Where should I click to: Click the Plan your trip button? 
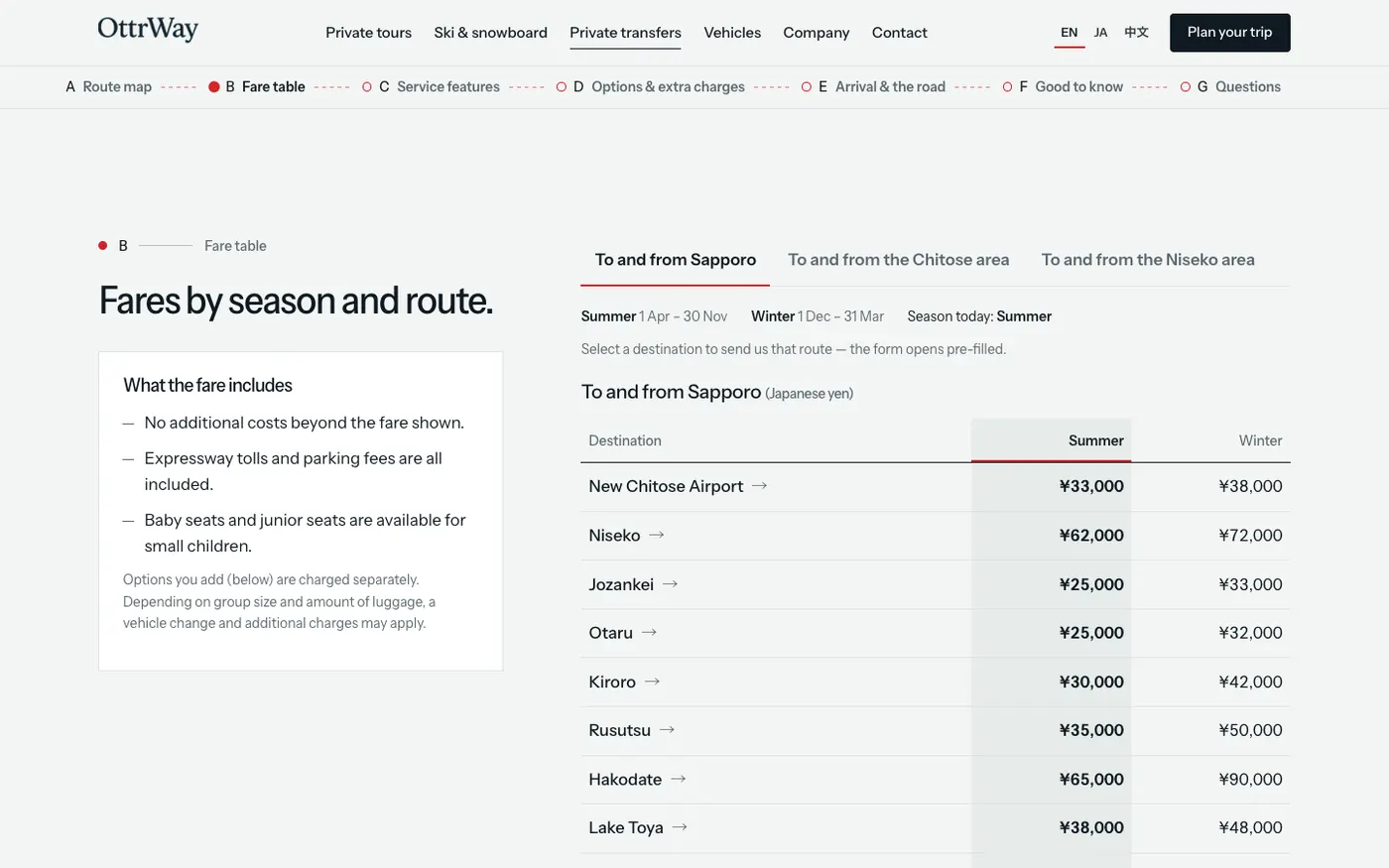pyautogui.click(x=1230, y=33)
